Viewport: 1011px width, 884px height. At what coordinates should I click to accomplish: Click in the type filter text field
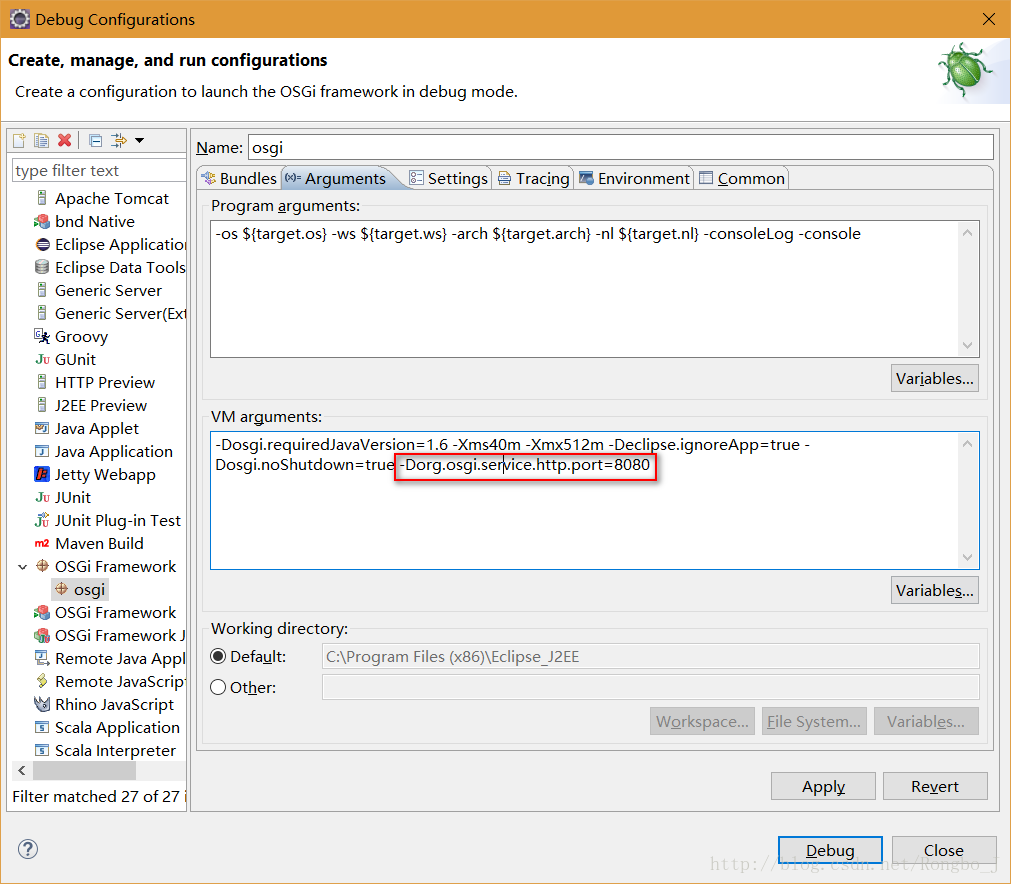(x=99, y=171)
